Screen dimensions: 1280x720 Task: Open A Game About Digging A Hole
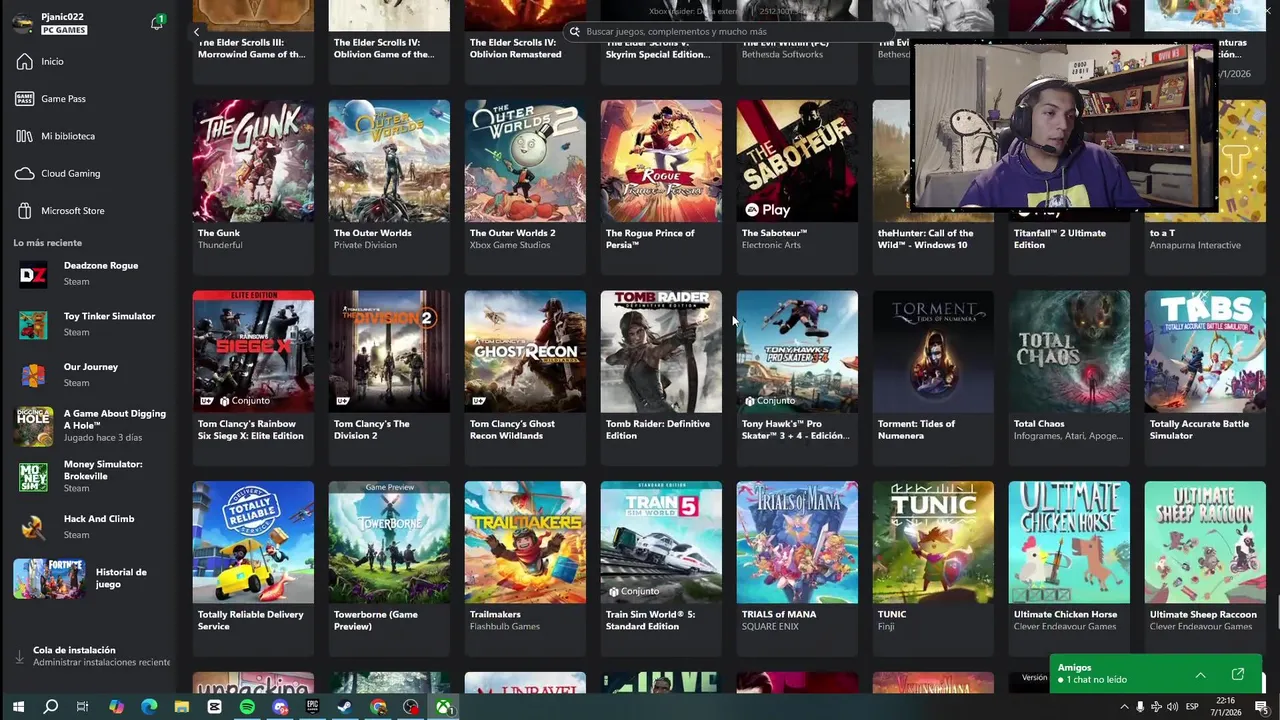90,425
